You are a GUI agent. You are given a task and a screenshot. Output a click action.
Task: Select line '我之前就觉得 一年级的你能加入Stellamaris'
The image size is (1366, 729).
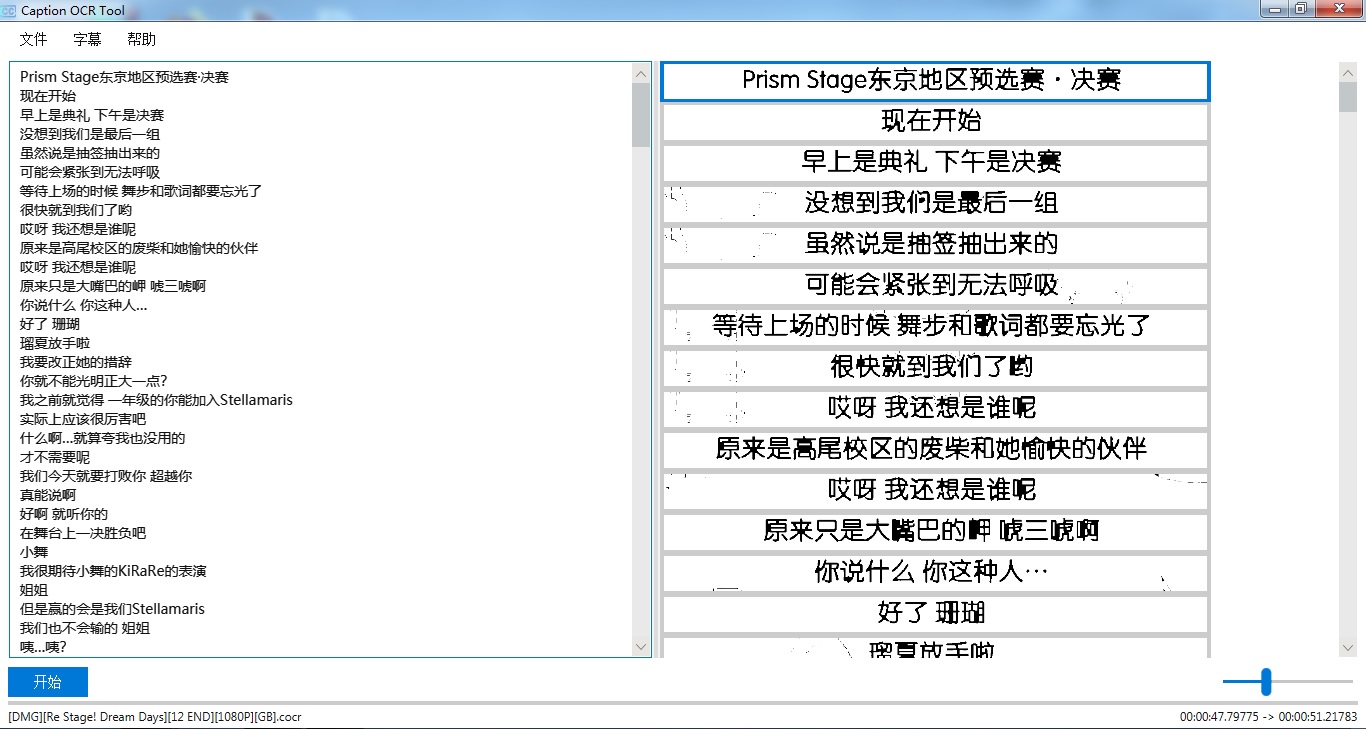point(156,400)
